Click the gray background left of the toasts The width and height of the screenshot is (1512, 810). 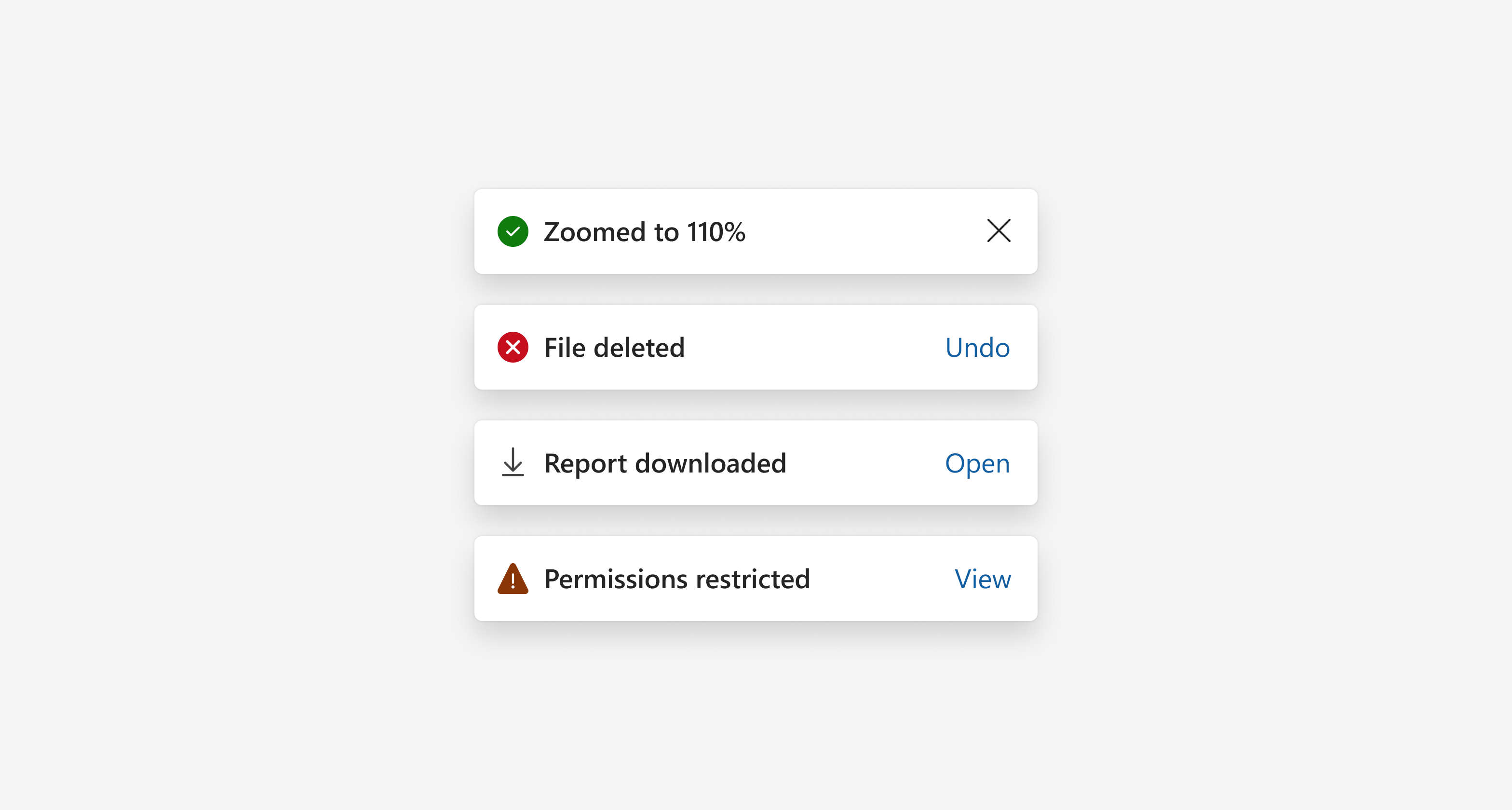[x=235, y=405]
